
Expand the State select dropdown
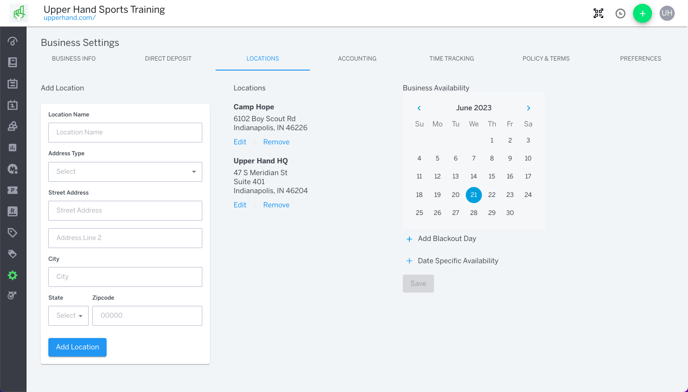click(x=68, y=316)
